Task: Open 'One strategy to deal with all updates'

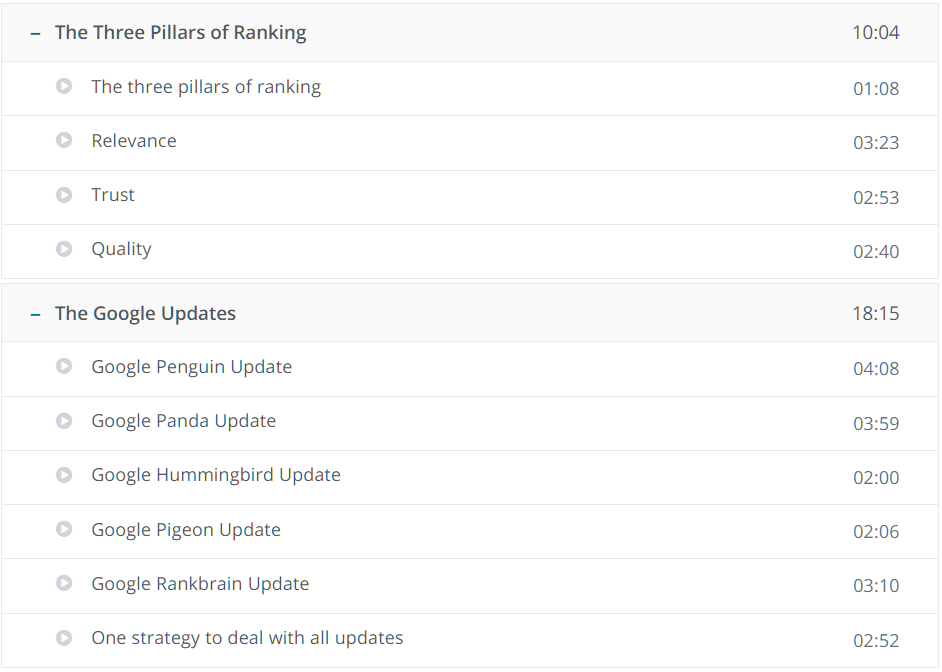Action: 247,638
